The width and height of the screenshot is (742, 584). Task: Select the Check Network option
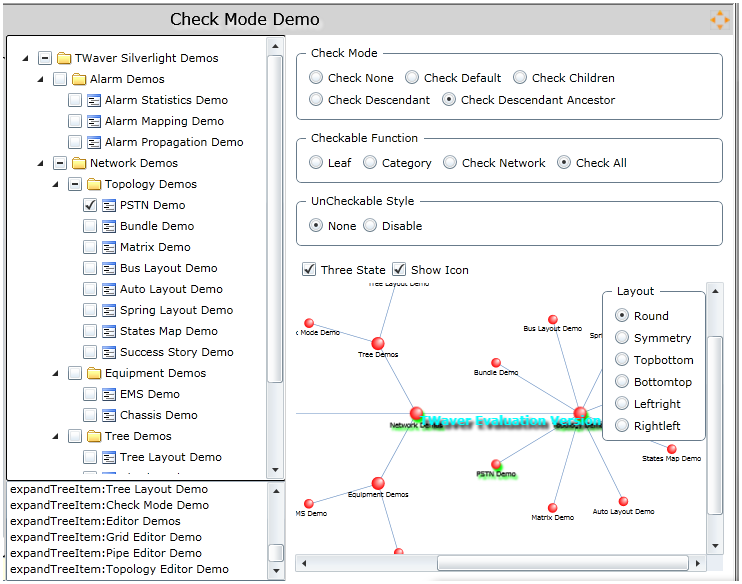click(450, 162)
